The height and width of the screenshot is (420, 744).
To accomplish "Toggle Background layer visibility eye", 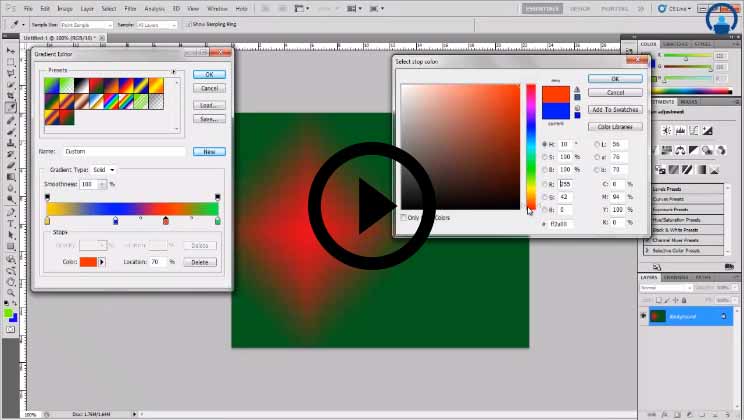I will click(x=644, y=316).
